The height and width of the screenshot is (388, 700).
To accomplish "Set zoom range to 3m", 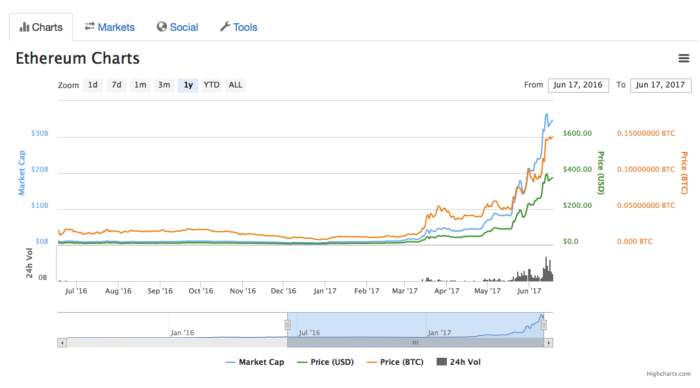I will point(164,85).
